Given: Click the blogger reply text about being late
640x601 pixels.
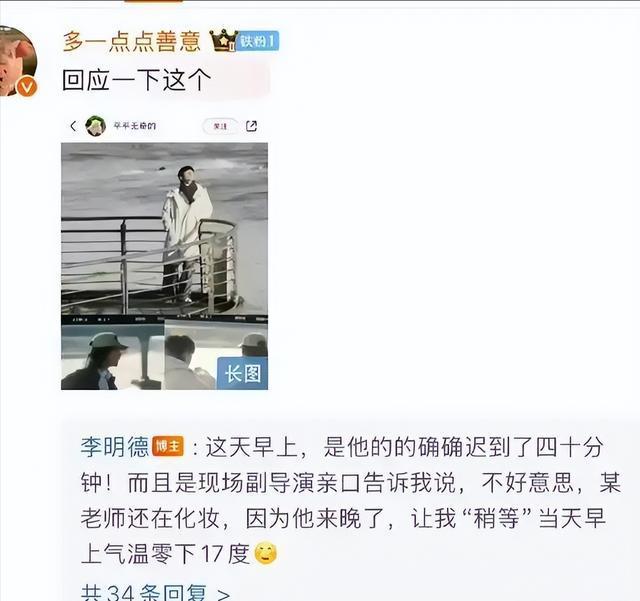Looking at the screenshot, I should tap(350, 500).
